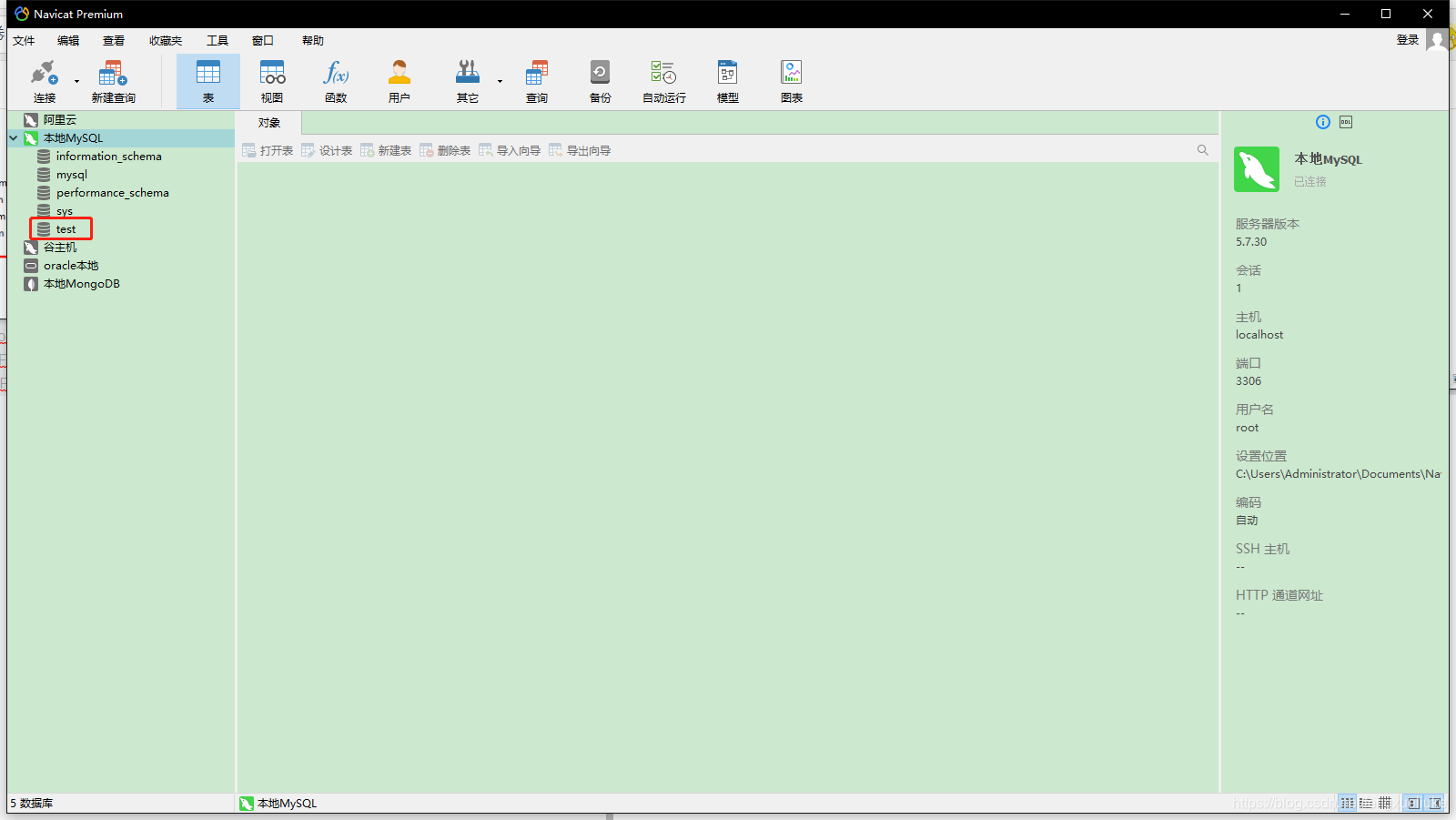1456x820 pixels.
Task: Toggle the navigation pane visibility button
Action: coord(1413,803)
